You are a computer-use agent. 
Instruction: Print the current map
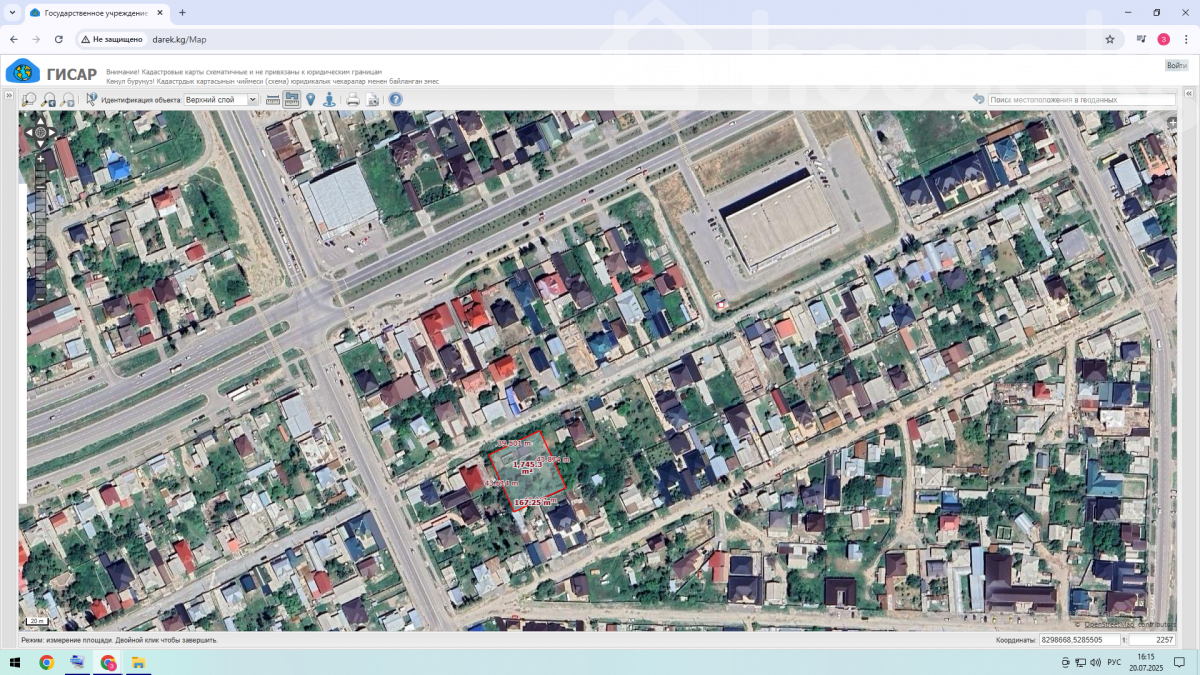pos(352,100)
